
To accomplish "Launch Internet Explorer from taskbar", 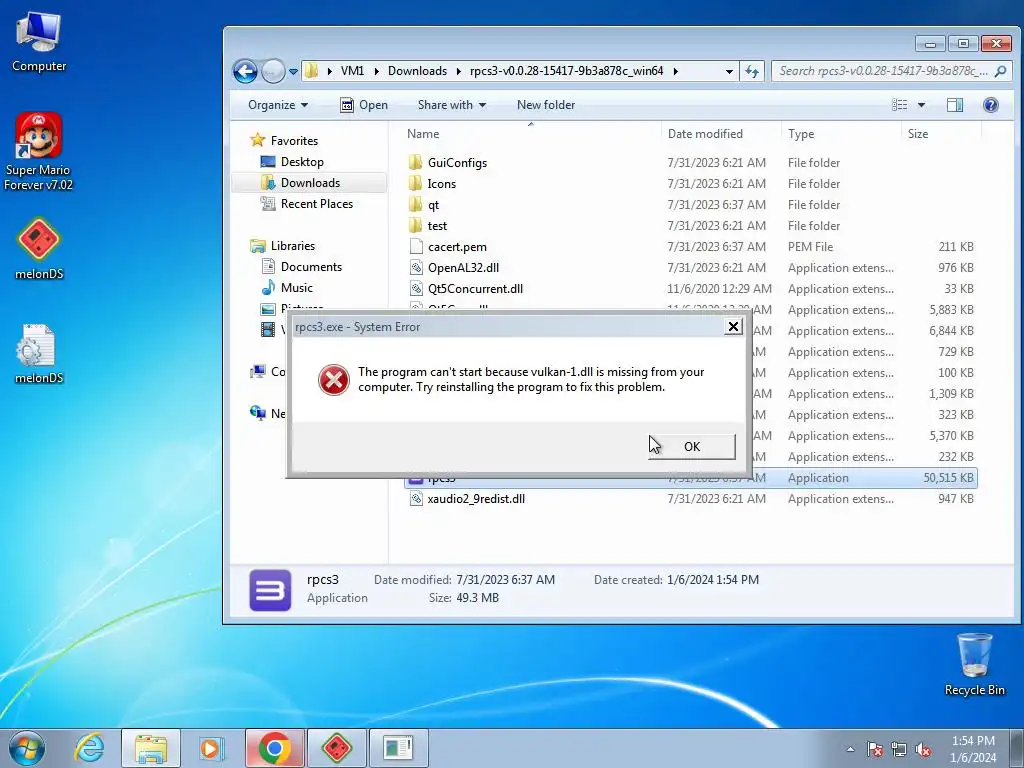I will click(x=89, y=748).
